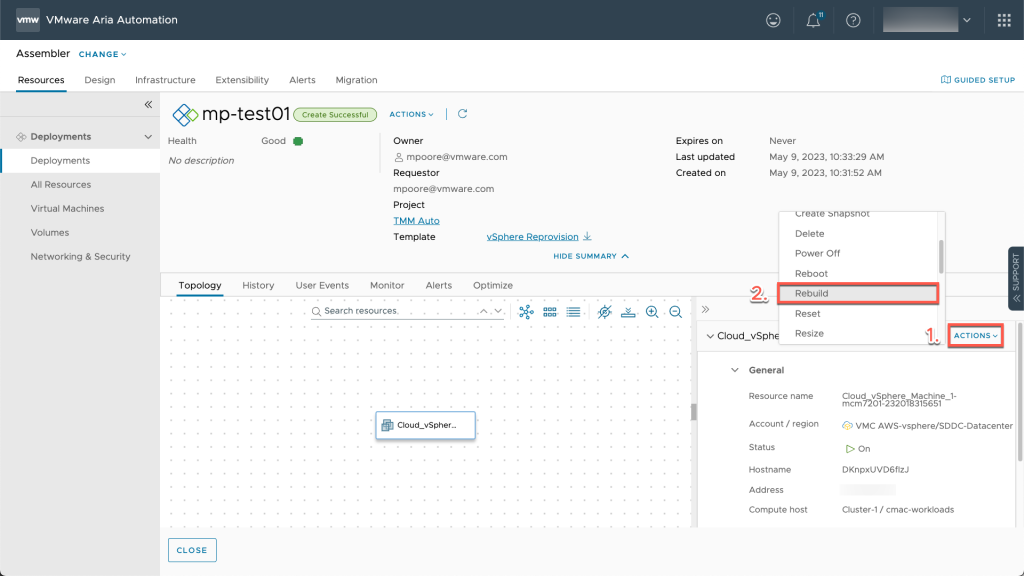Switch topology to graph view icon
This screenshot has height=576, width=1024.
click(x=526, y=312)
